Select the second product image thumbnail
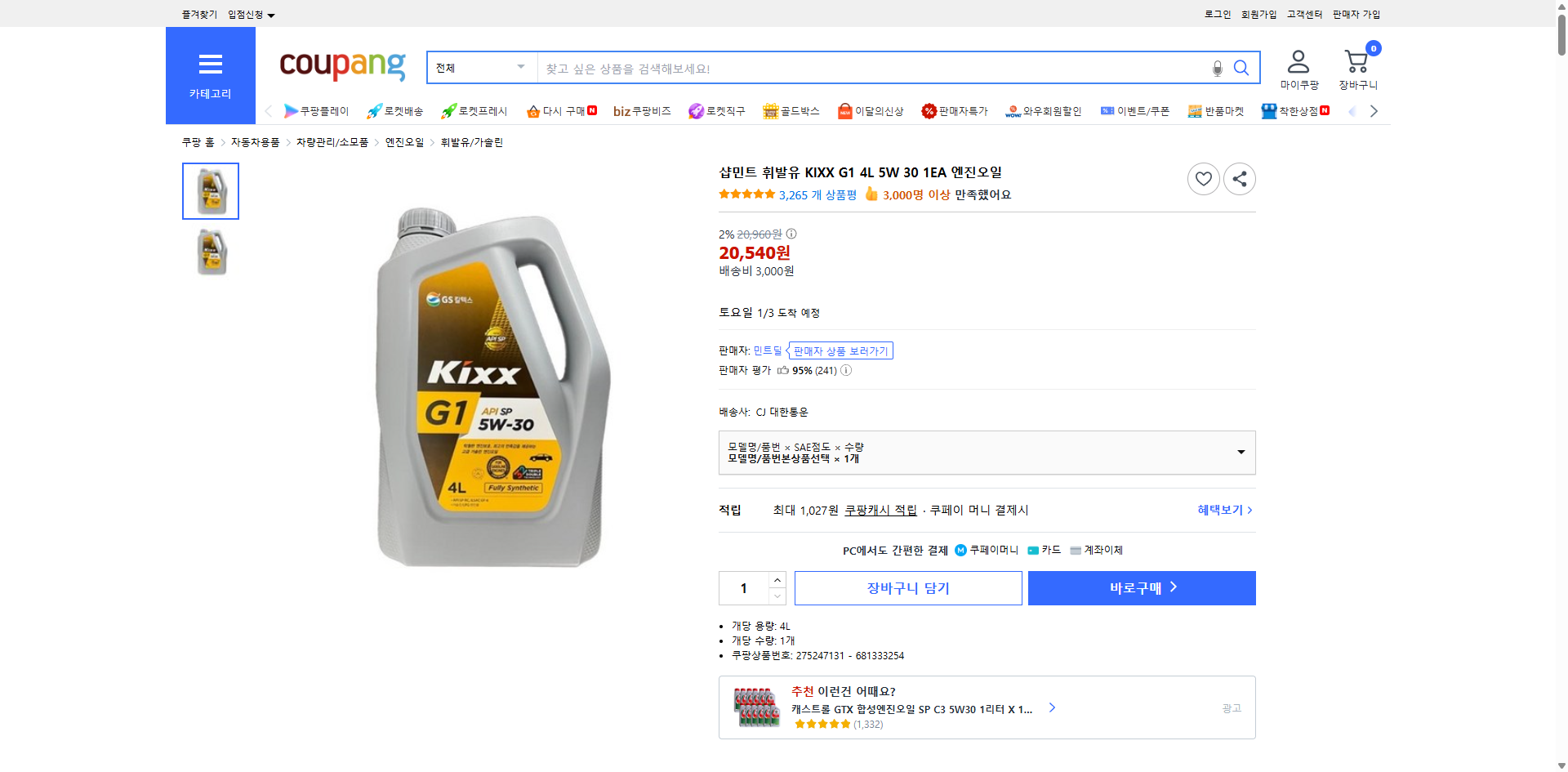1568x772 pixels. [x=210, y=252]
